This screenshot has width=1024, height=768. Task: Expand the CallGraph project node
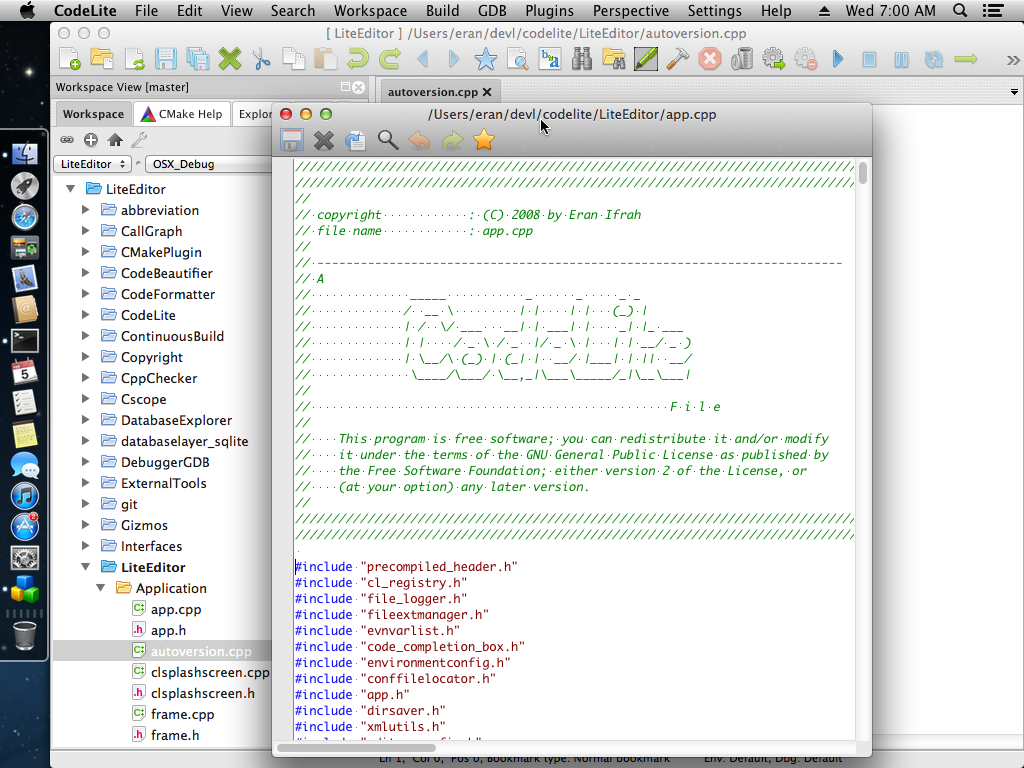(86, 231)
